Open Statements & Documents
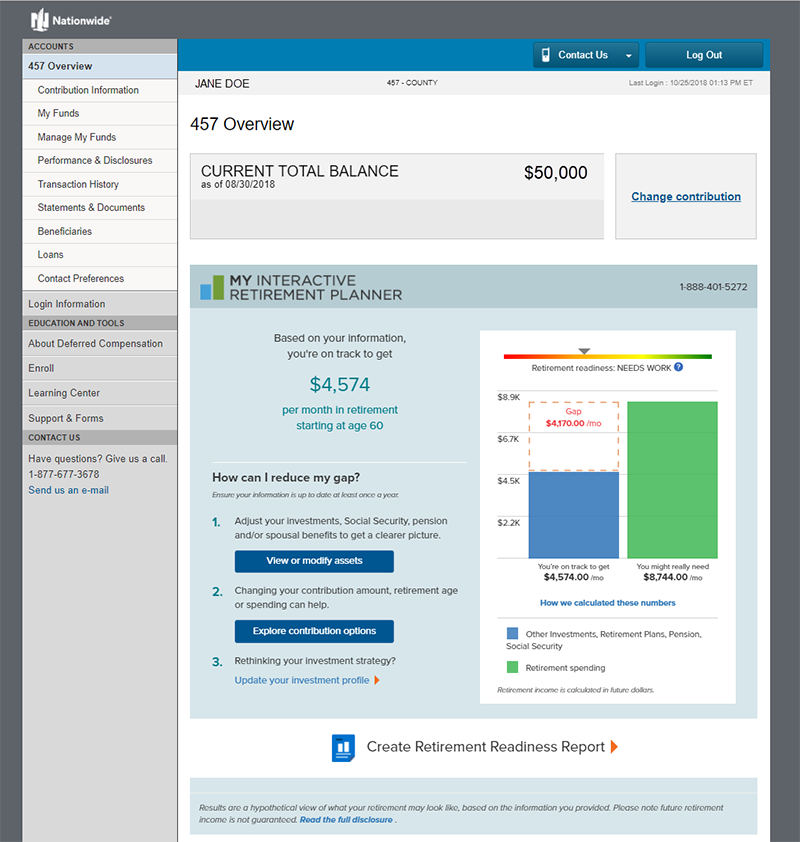The width and height of the screenshot is (800, 842). 100,207
